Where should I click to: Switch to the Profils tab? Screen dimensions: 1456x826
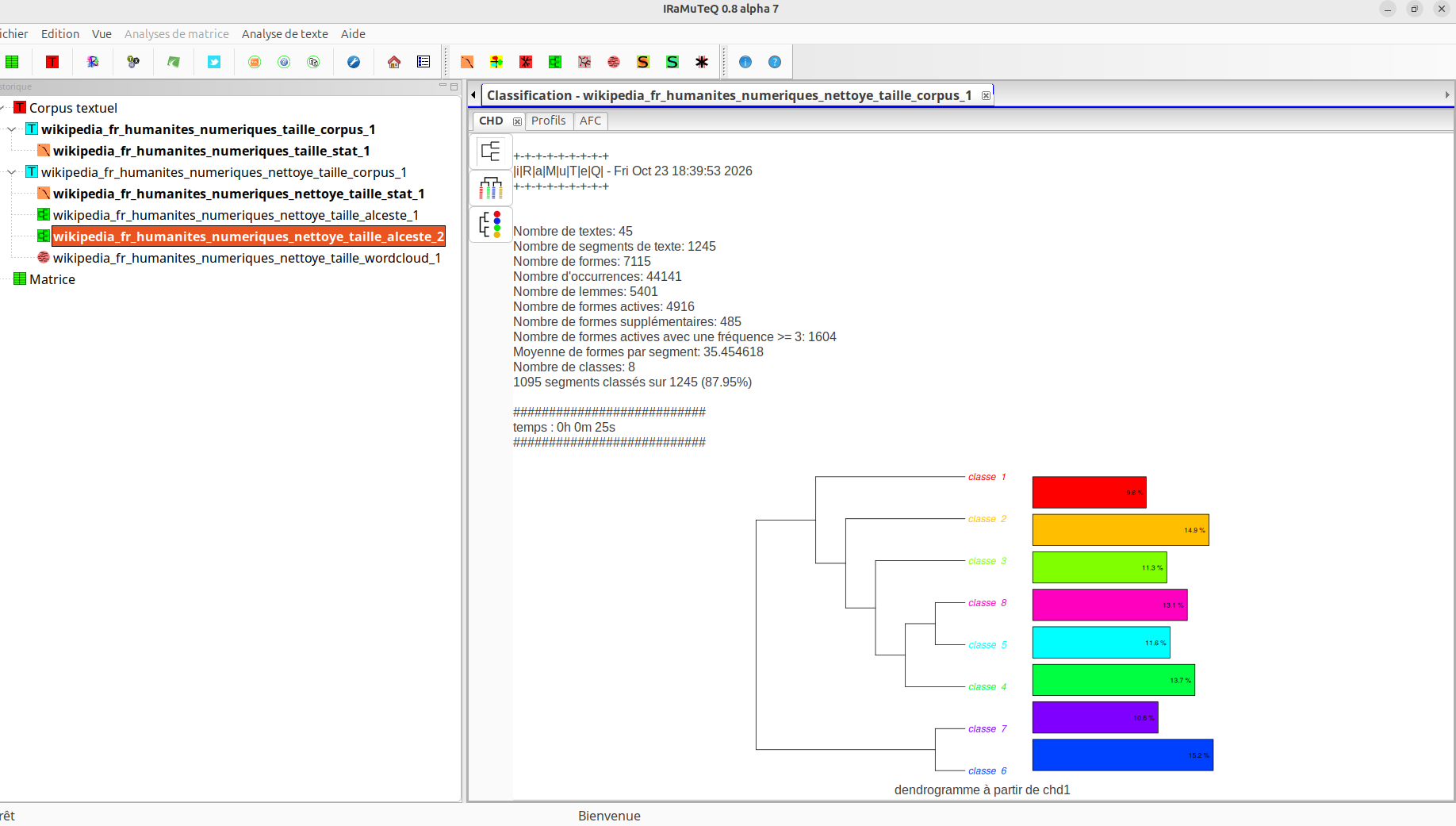click(549, 121)
